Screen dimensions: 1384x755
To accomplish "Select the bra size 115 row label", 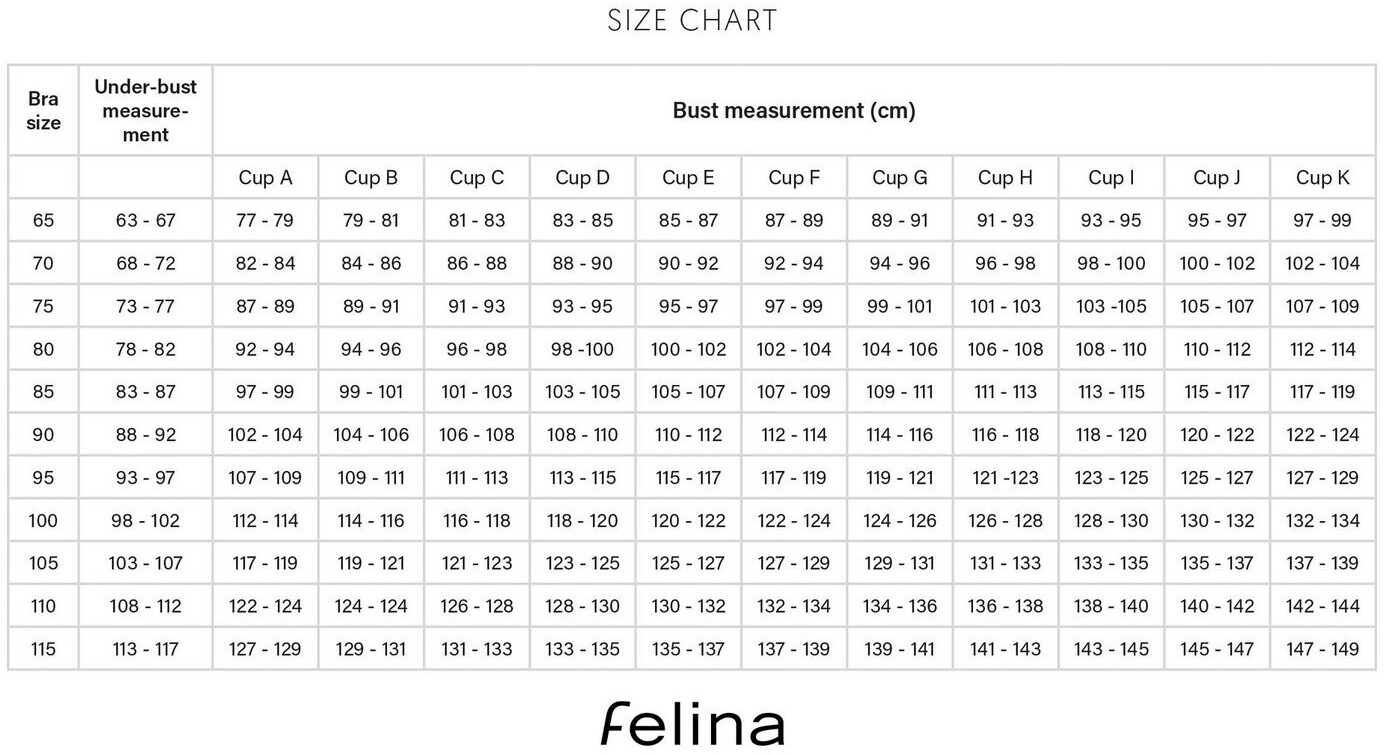I will 43,649.
